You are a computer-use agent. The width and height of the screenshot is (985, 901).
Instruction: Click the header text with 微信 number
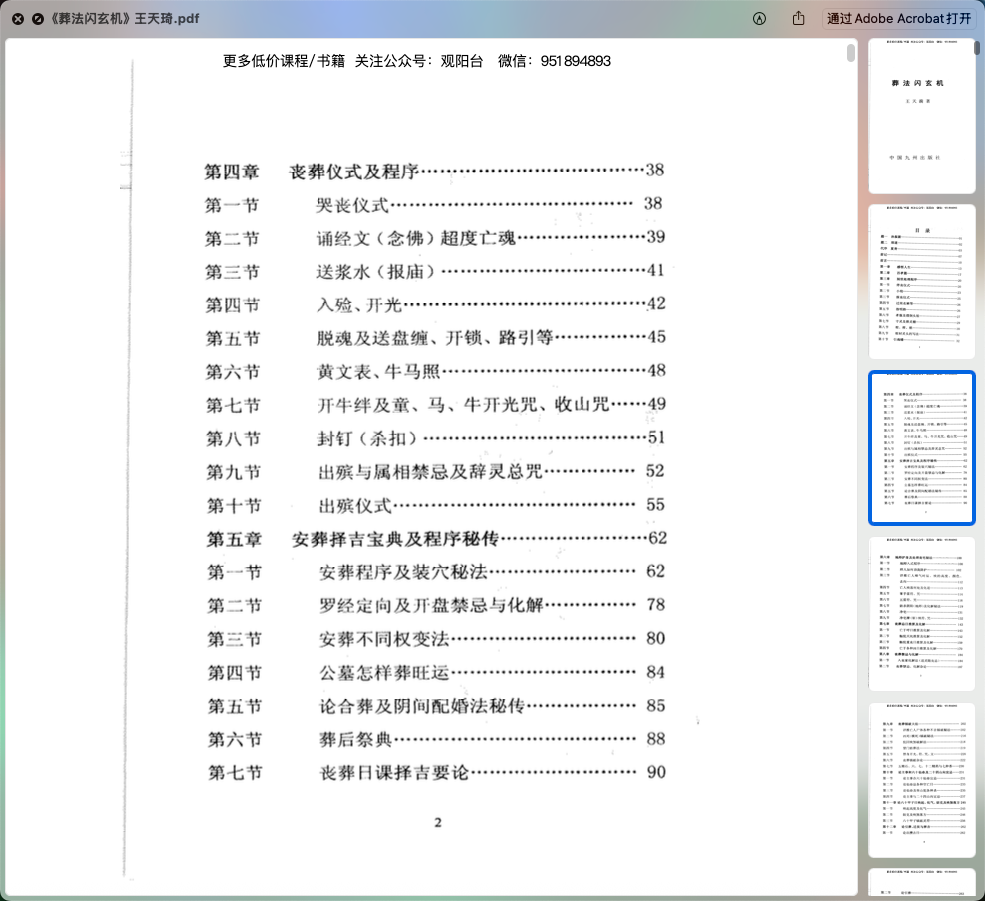(x=416, y=61)
